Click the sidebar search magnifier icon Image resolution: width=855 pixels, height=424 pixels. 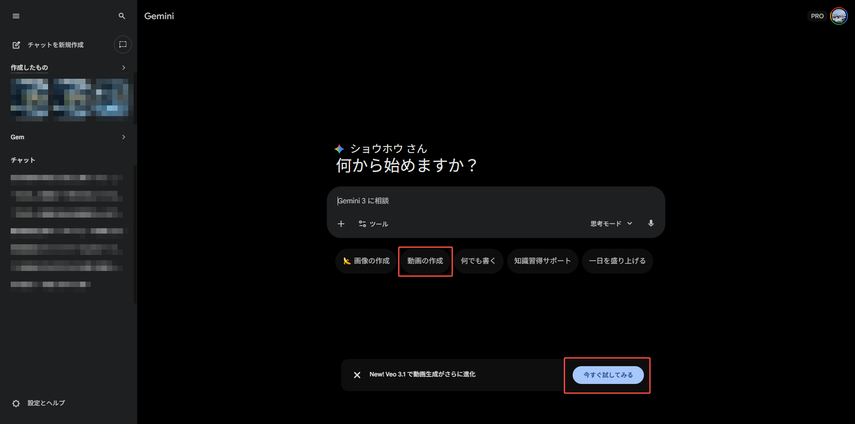pos(122,16)
